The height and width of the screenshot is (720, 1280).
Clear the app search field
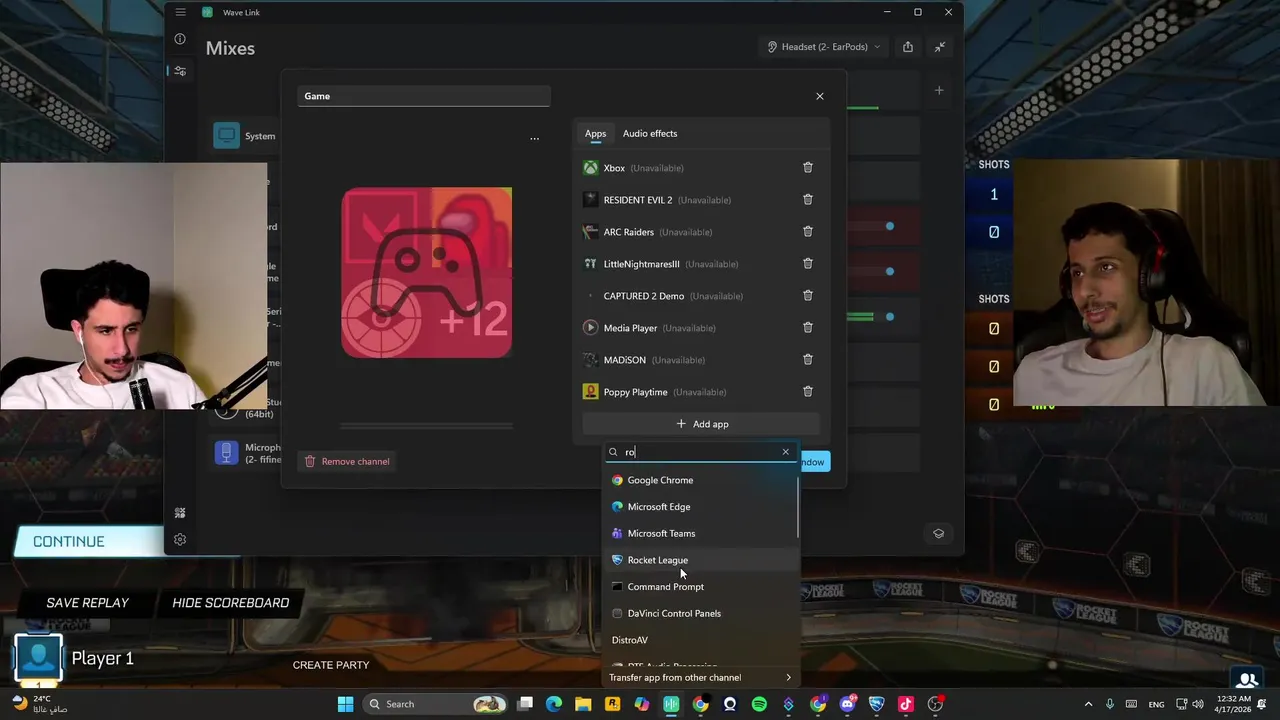785,452
